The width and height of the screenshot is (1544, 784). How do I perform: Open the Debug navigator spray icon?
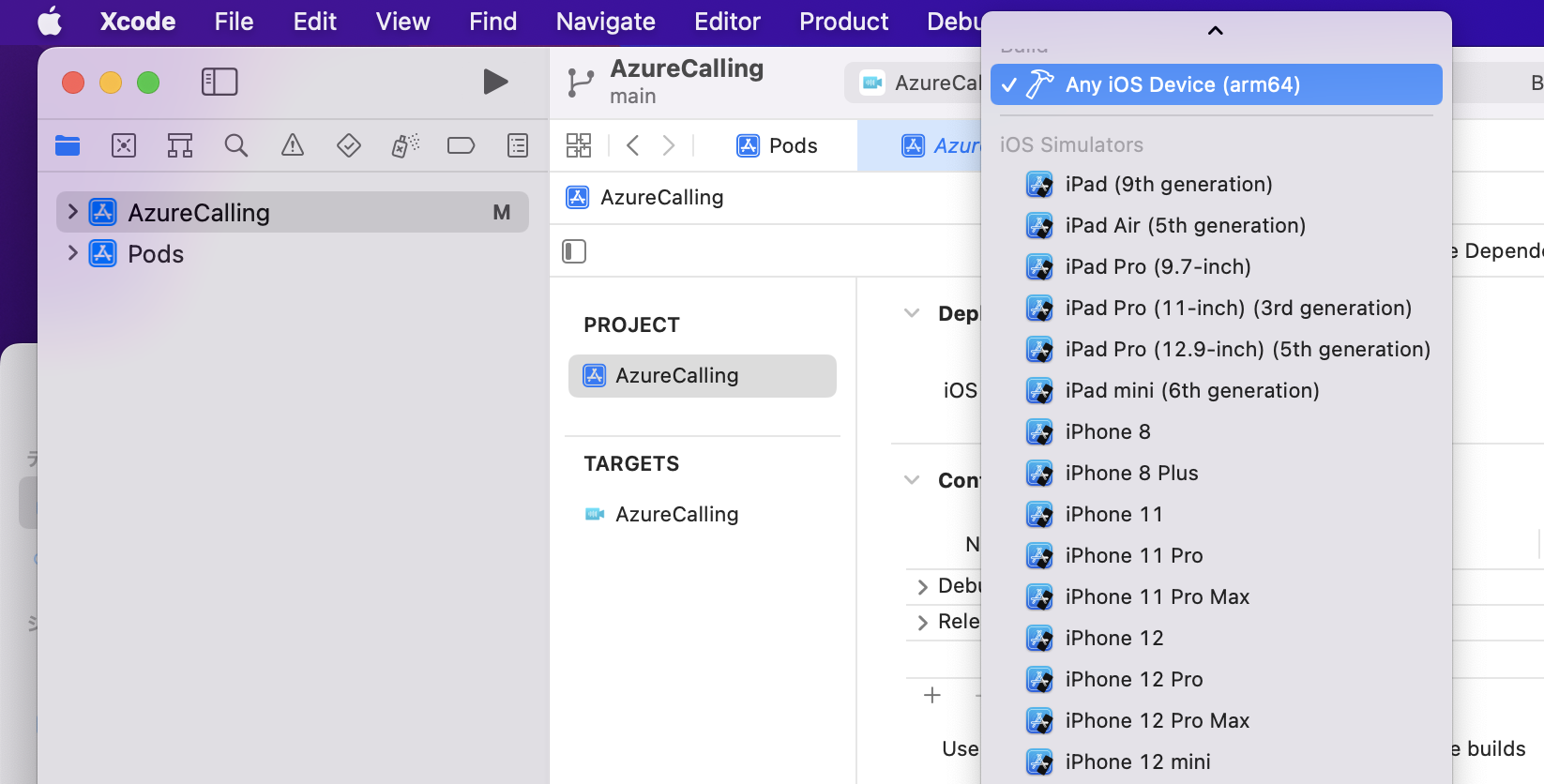(x=405, y=145)
